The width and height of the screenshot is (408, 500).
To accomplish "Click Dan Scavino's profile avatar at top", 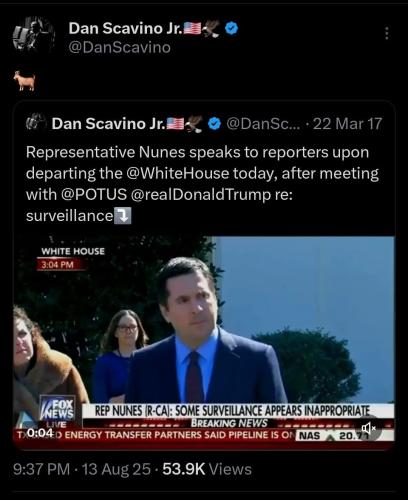I will click(x=33, y=36).
